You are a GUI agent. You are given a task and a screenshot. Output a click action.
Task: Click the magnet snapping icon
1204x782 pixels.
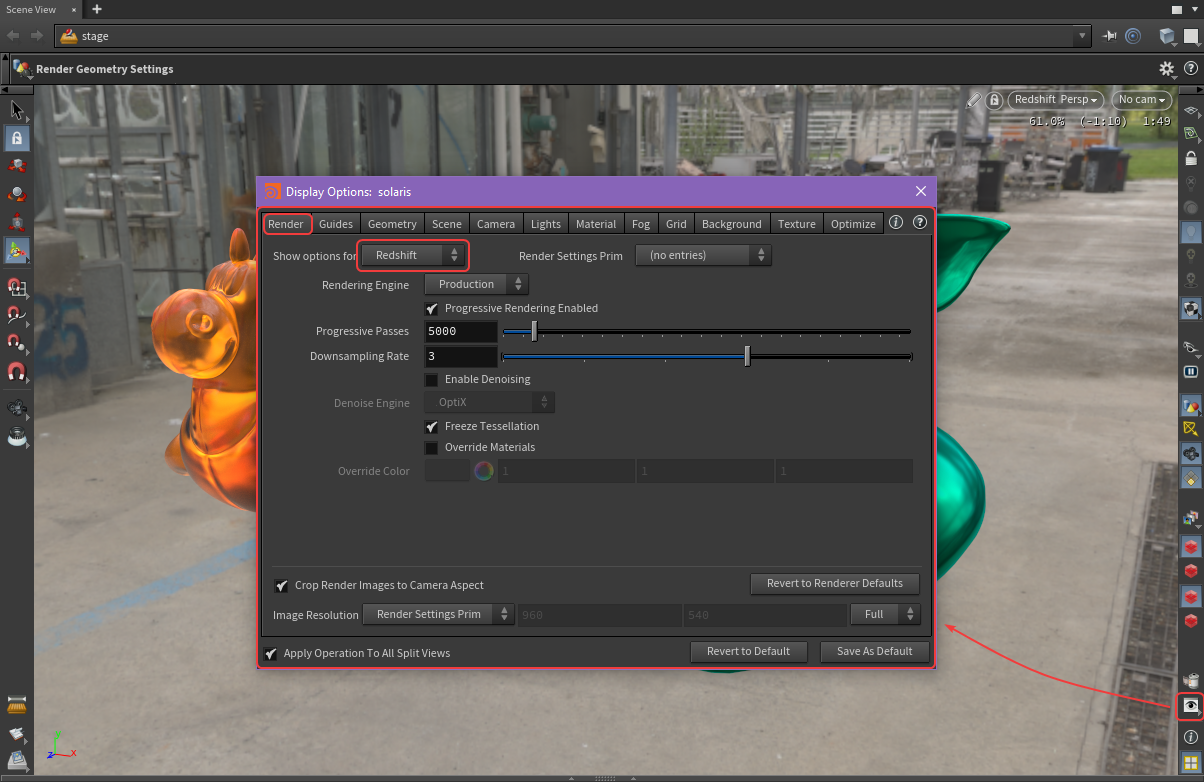click(x=16, y=373)
